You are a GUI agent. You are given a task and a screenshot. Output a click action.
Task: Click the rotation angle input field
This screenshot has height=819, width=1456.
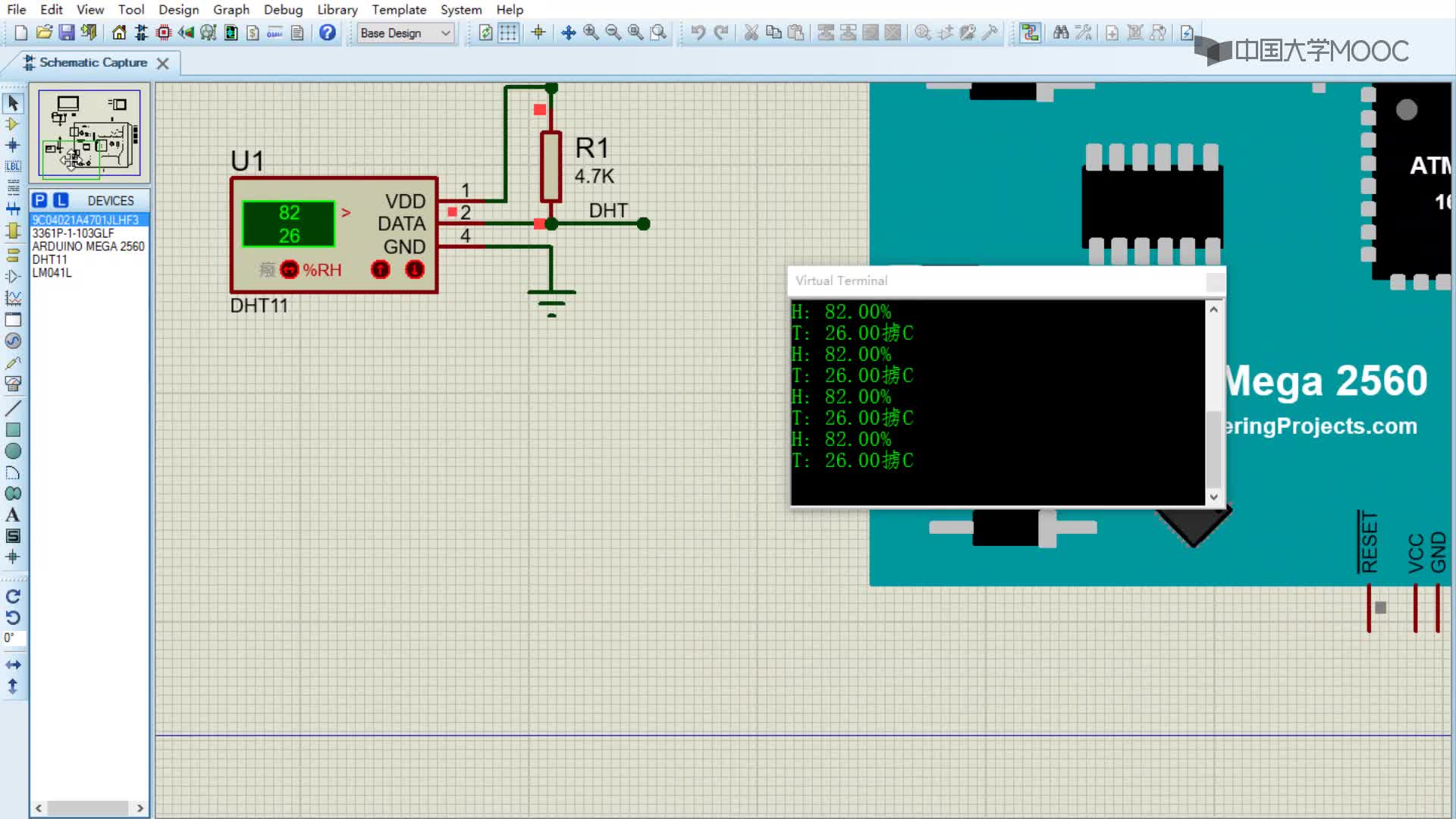coord(14,638)
